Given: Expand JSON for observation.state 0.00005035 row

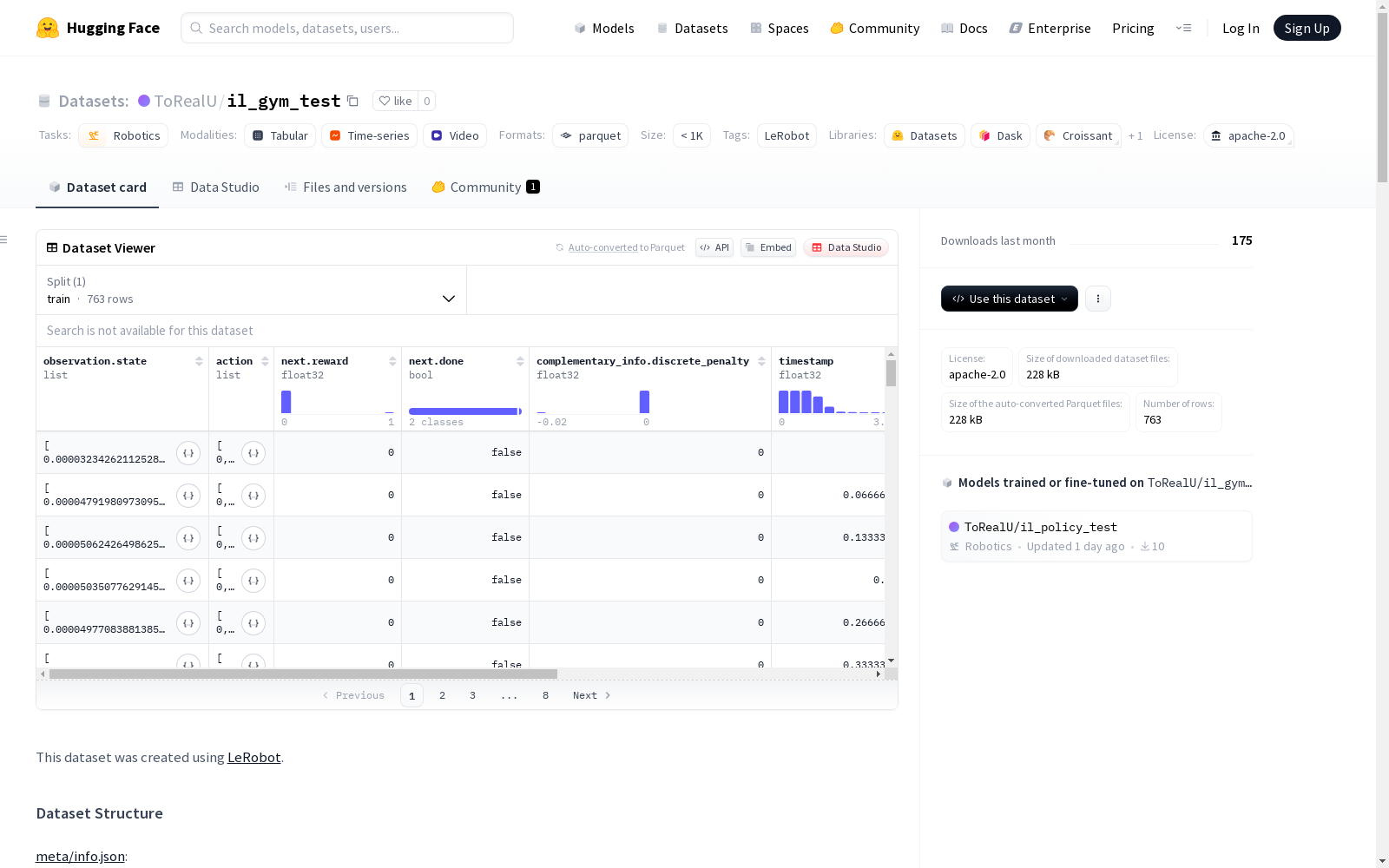Looking at the screenshot, I should point(188,581).
